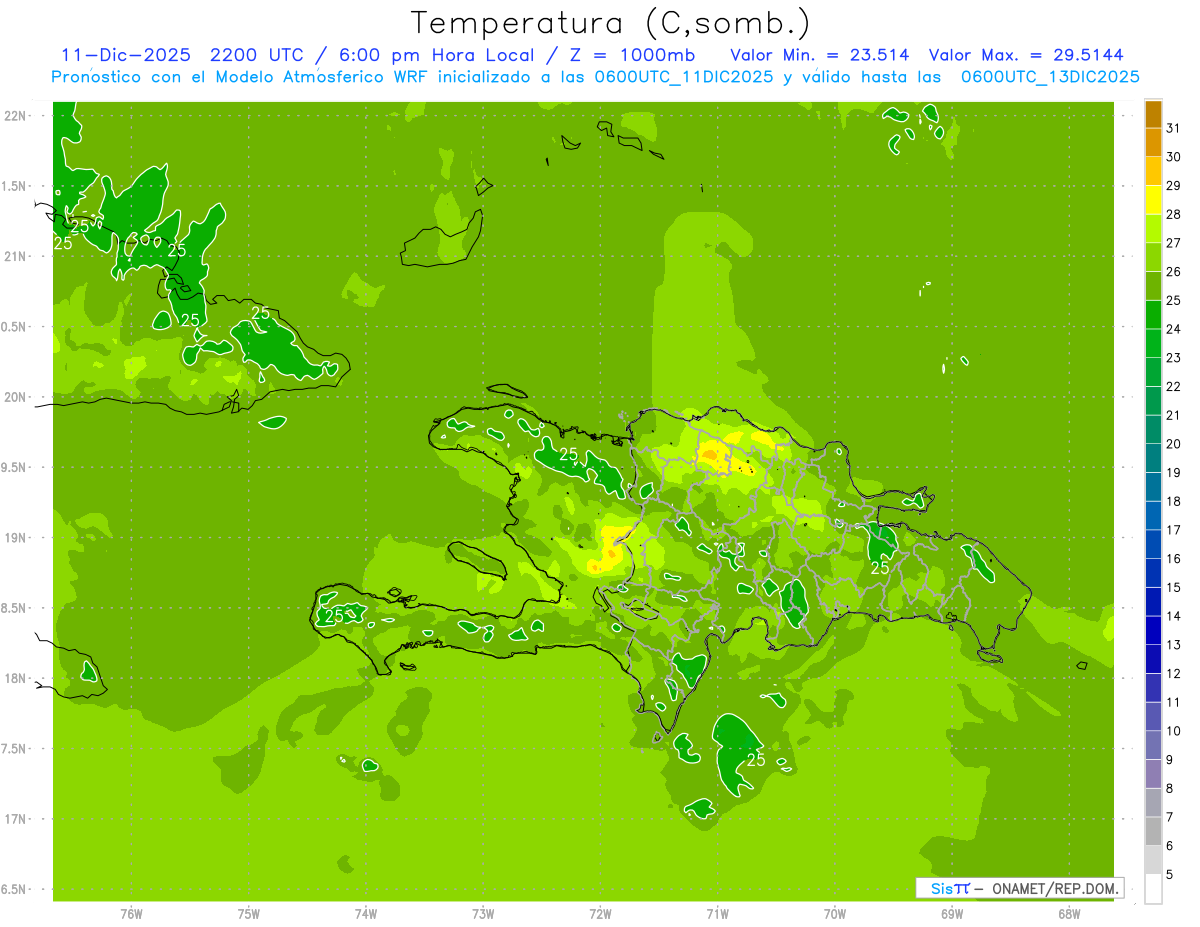This screenshot has width=1200, height=927.
Task: Click the orange colorbar swatch between 30 and 31
Action: point(1153,142)
